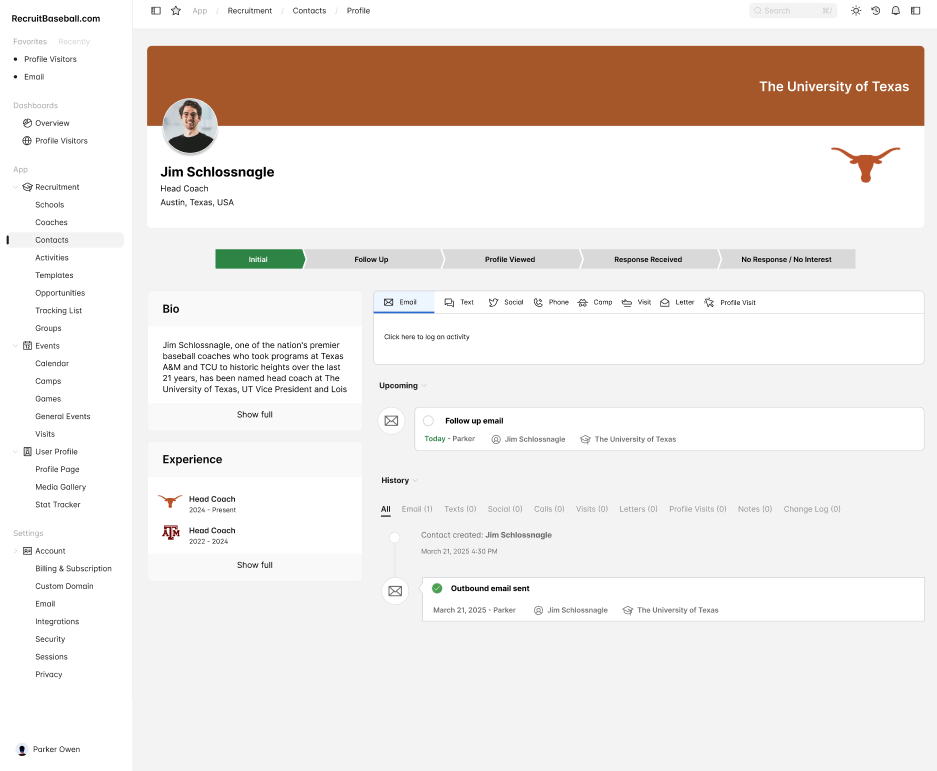Open the notifications bell
The image size is (937, 771).
tap(895, 11)
